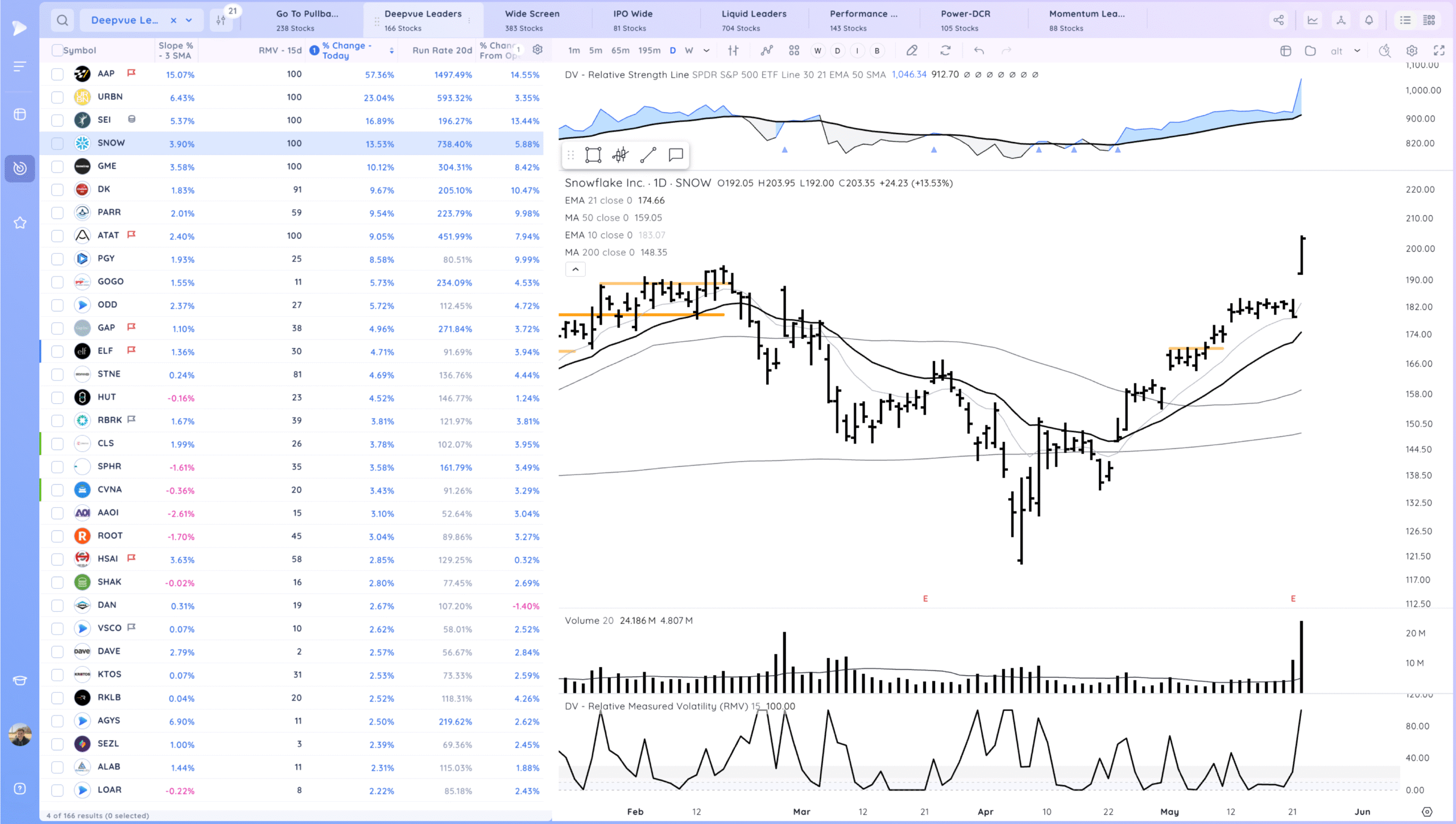Screen dimensions: 1456x824
Task: Click the refresh chart icon
Action: coord(945,51)
